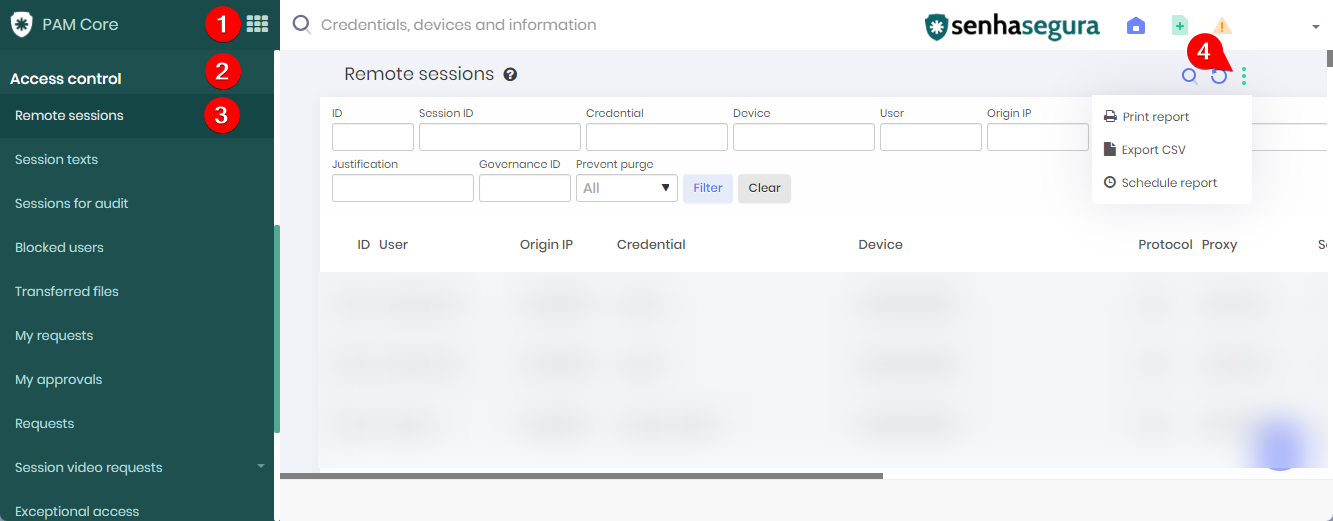Click the PAM Core shield logo icon
1333x521 pixels.
pyautogui.click(x=21, y=25)
